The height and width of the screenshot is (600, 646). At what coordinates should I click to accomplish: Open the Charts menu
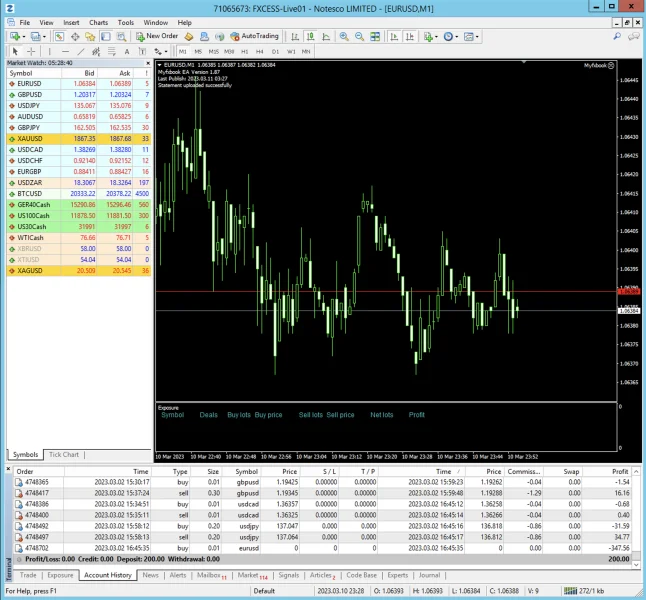[98, 21]
